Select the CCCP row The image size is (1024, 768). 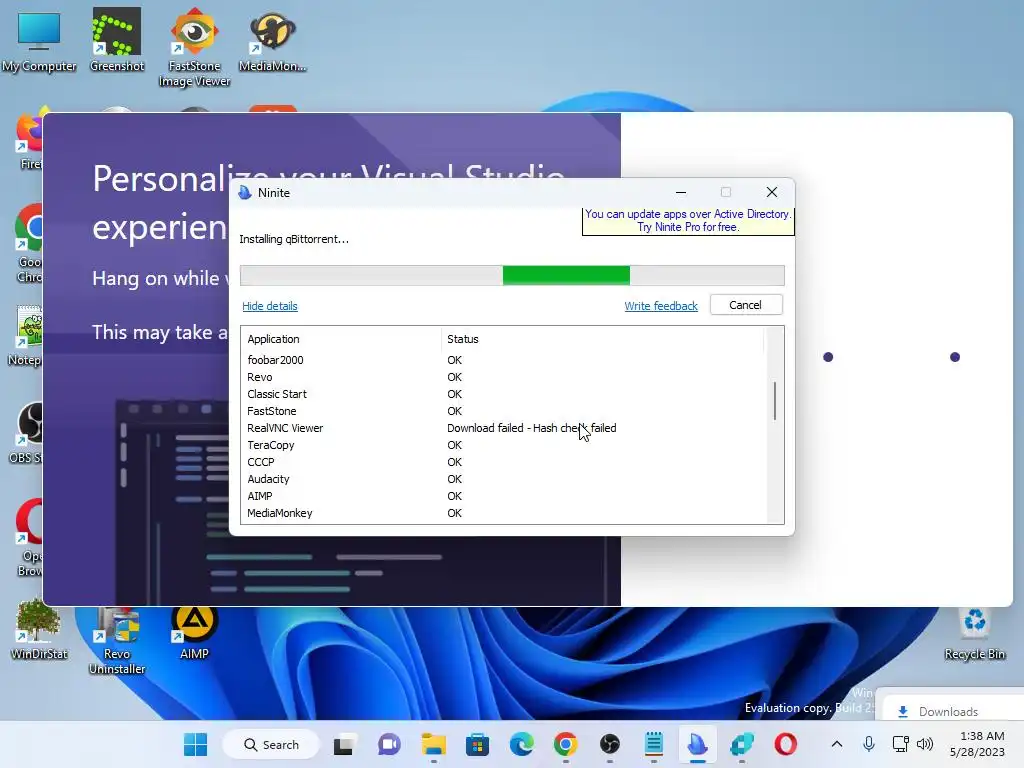tap(503, 462)
